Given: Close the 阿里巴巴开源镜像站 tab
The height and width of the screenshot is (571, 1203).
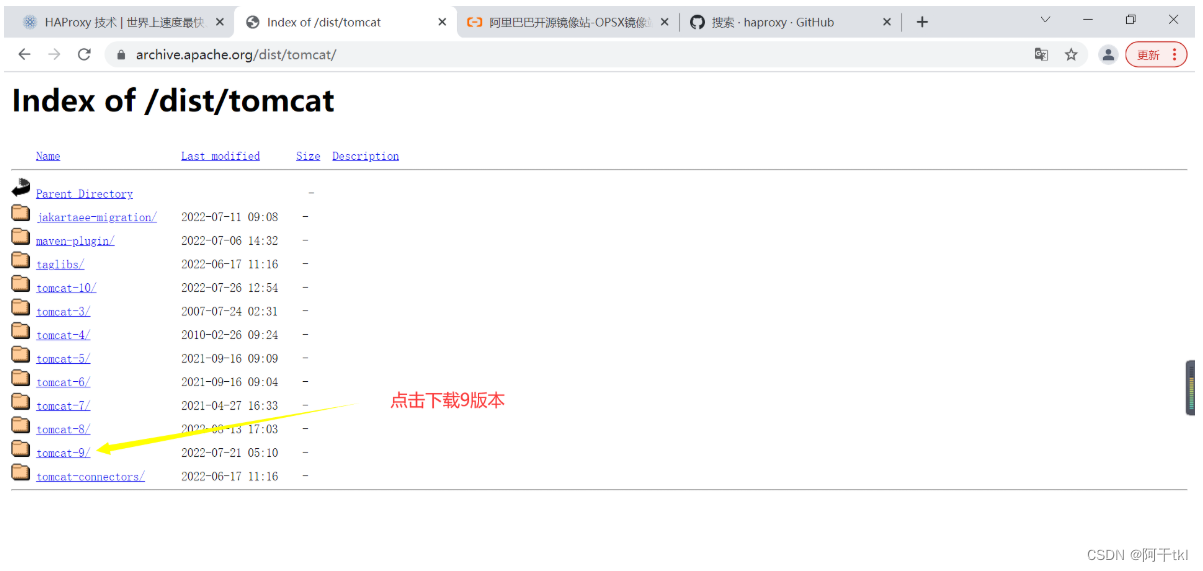Looking at the screenshot, I should pos(664,22).
